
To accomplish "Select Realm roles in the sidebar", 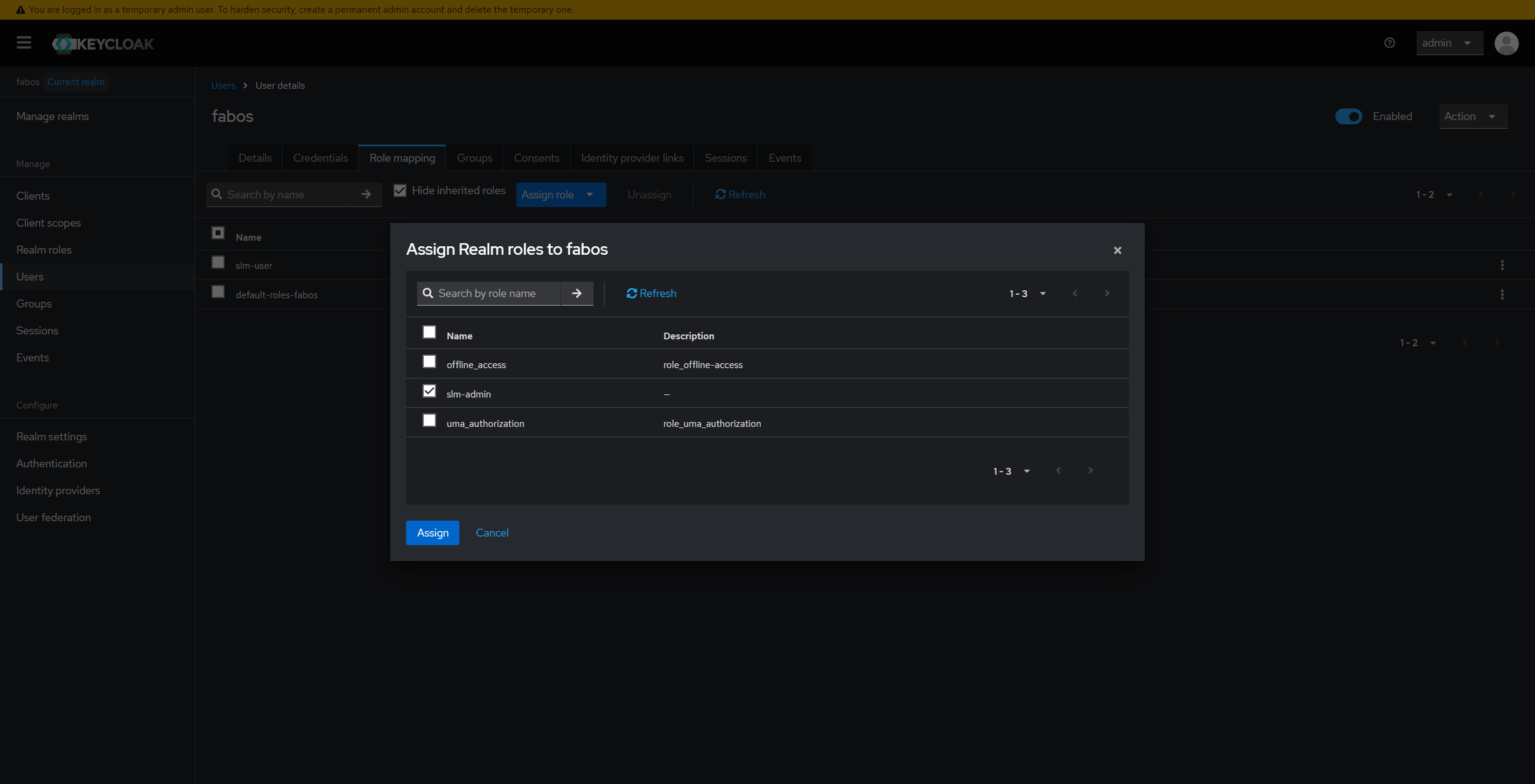I will 43,249.
